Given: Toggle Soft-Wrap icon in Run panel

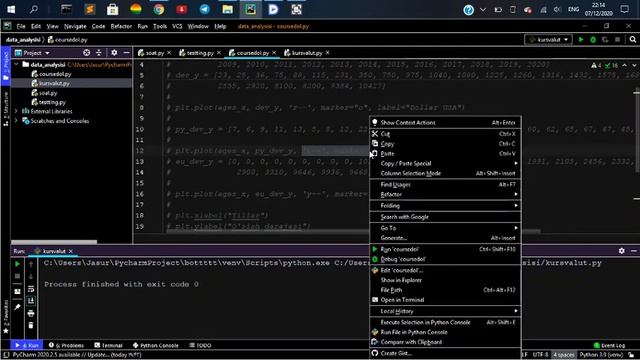Looking at the screenshot, I should pos(31,289).
